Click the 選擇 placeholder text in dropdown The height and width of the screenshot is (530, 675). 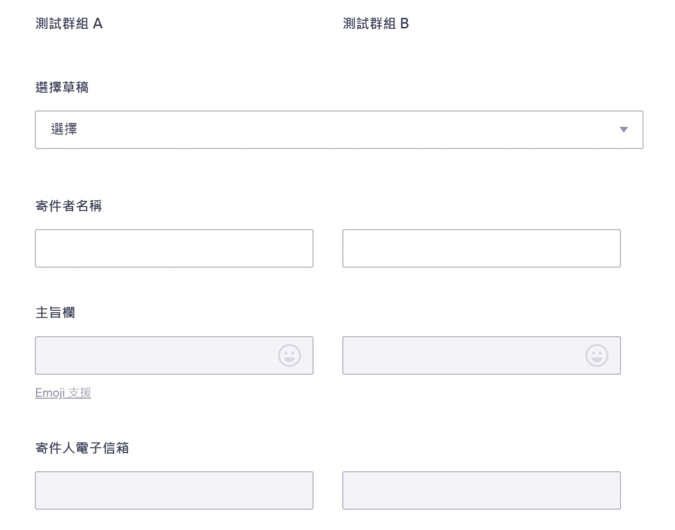tap(64, 130)
